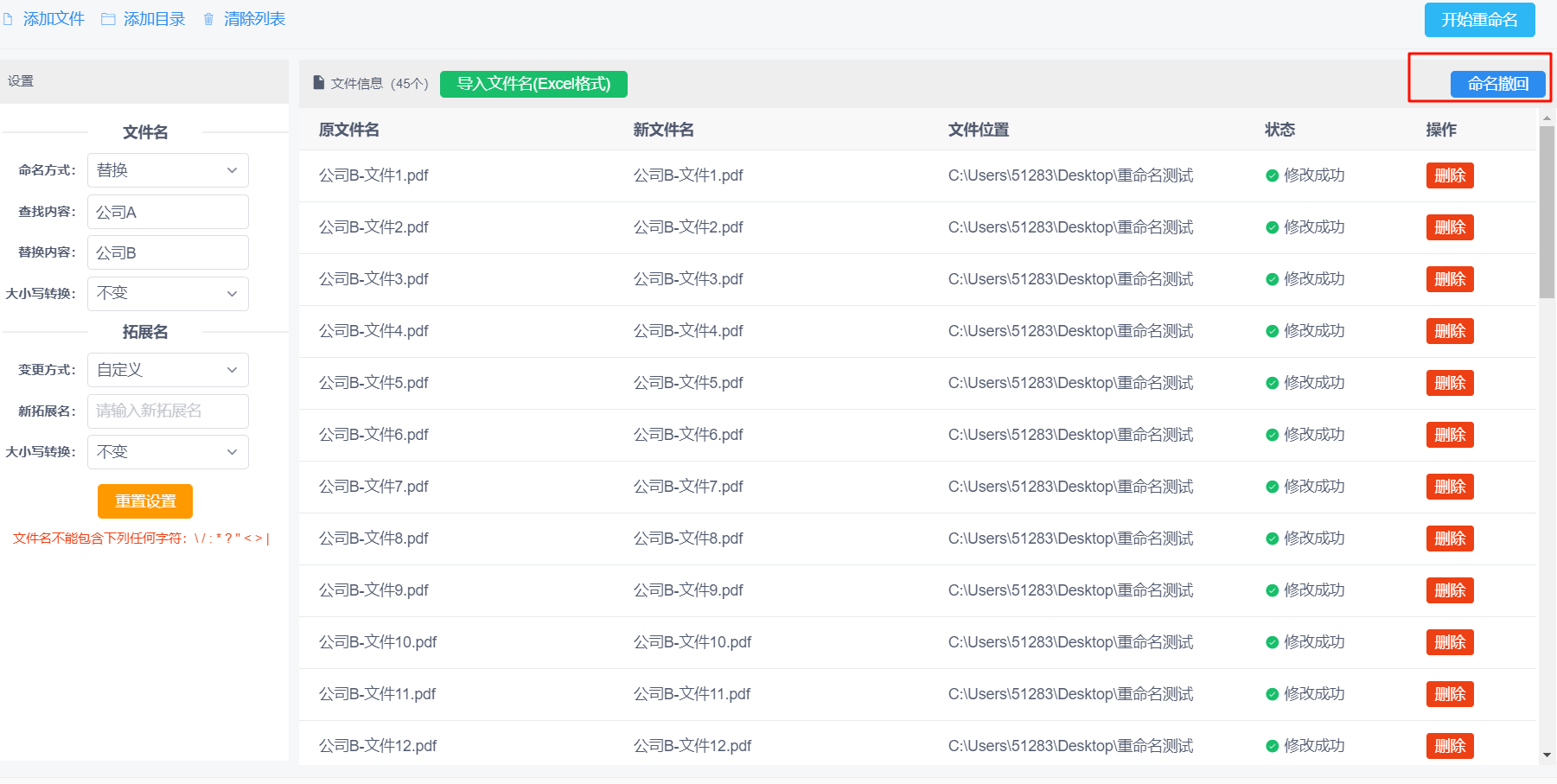Click the success status icon for 公司B-文件5.pdf
The height and width of the screenshot is (784, 1557).
pos(1272,383)
